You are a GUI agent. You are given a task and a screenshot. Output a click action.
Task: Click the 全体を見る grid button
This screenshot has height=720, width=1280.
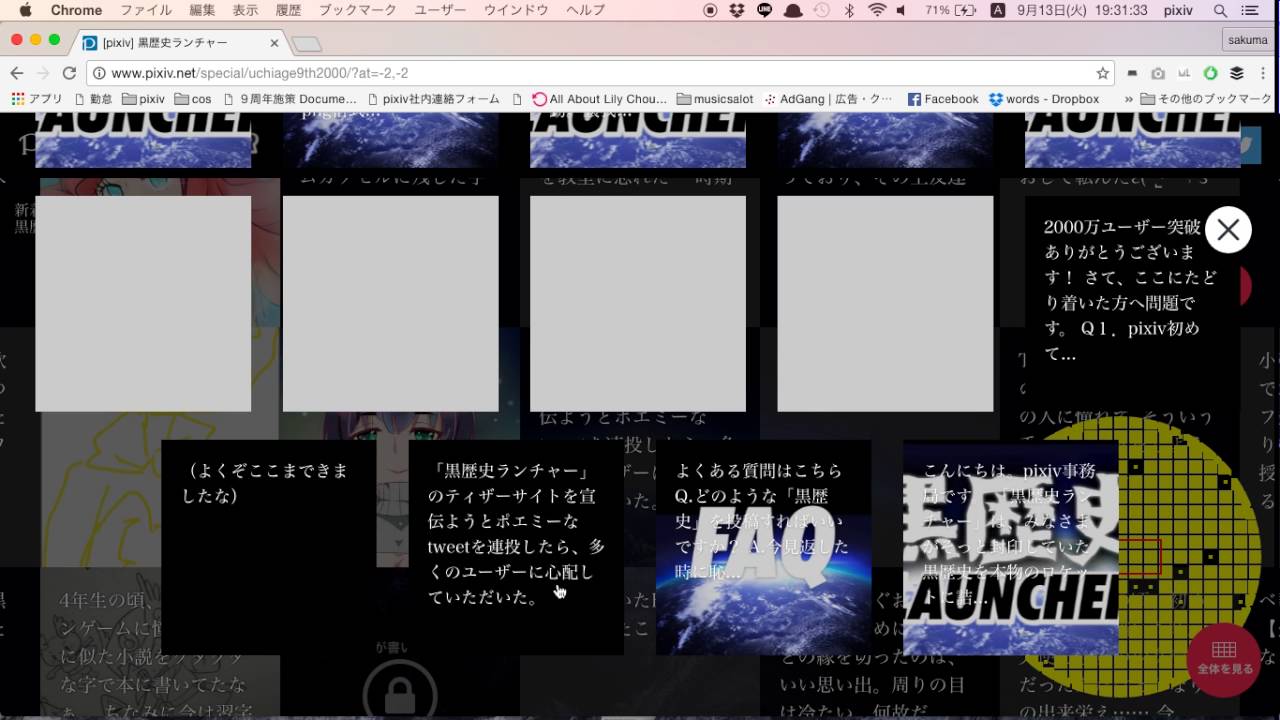tap(1224, 659)
